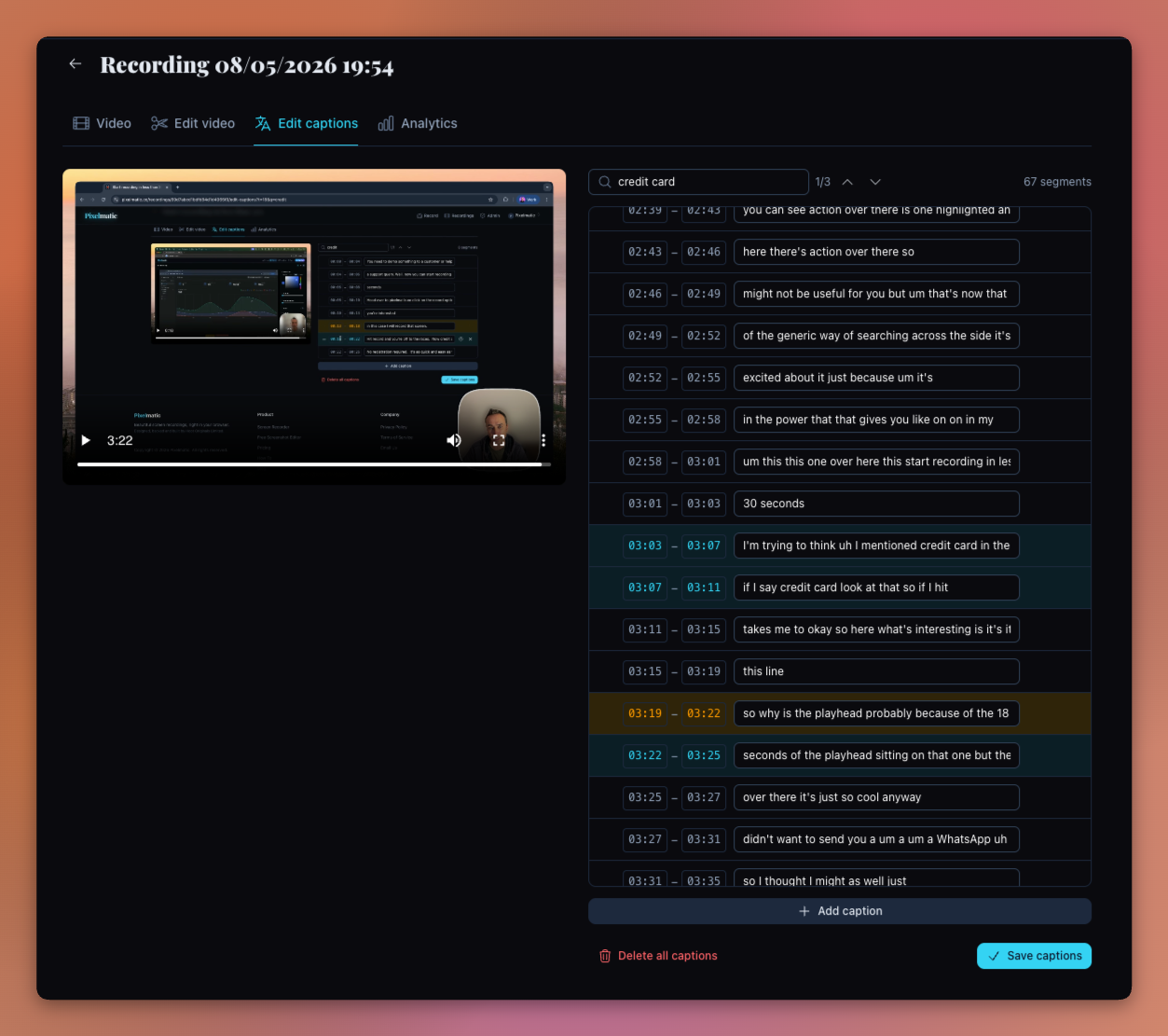This screenshot has width=1168, height=1036.
Task: Open the Video tab
Action: click(103, 123)
